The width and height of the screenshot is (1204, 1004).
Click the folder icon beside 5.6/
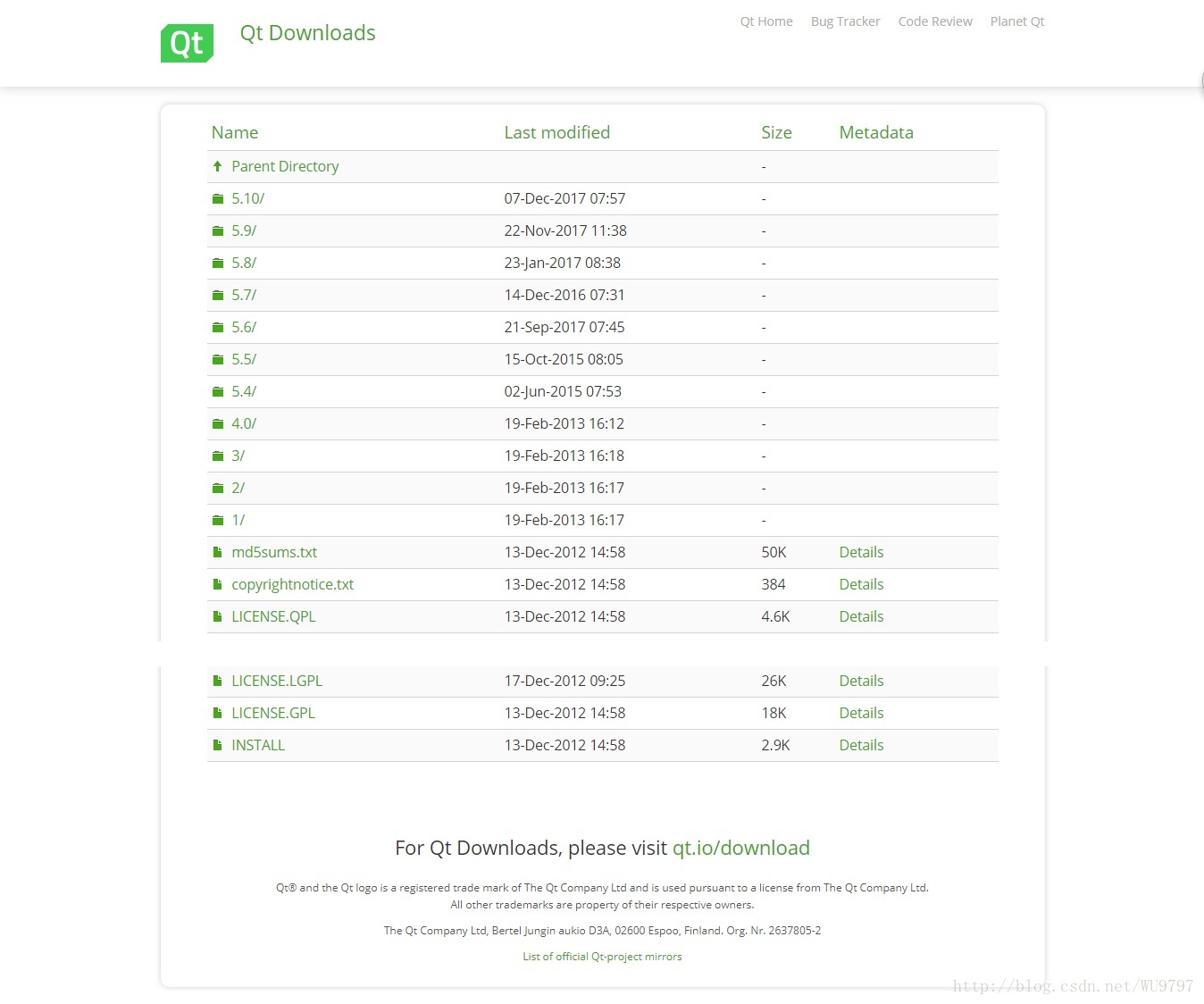217,327
